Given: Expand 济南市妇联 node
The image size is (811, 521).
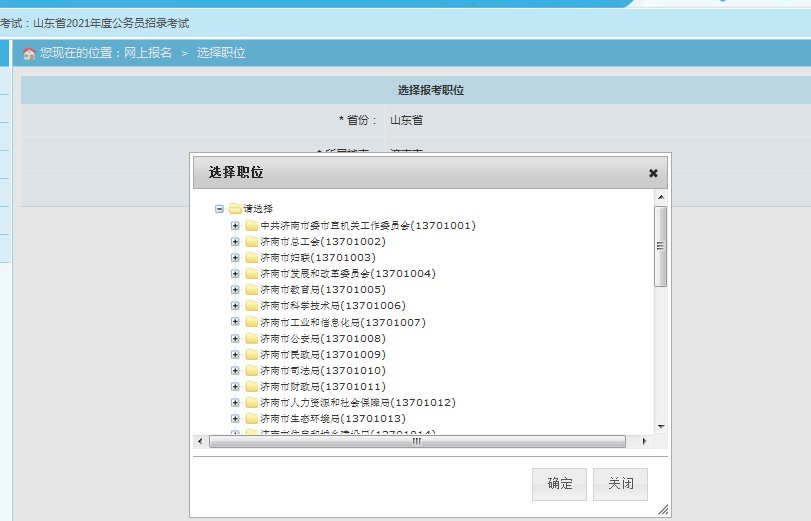Looking at the screenshot, I should [x=235, y=258].
